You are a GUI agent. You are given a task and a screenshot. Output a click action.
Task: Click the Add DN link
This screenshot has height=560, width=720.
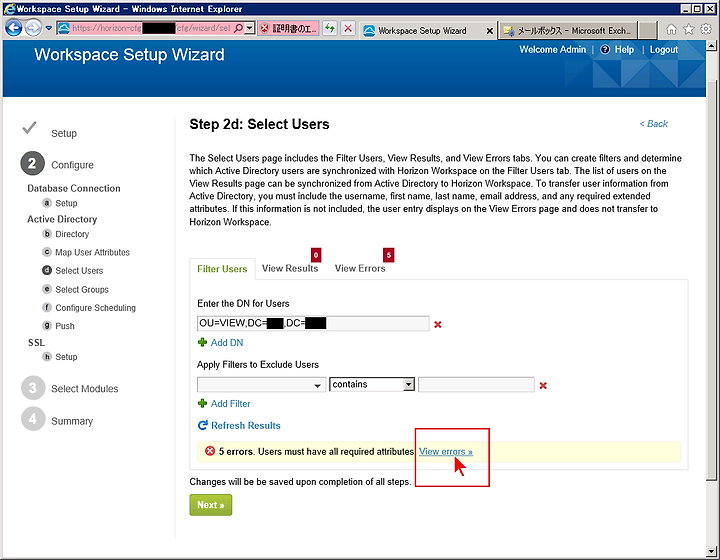point(227,343)
